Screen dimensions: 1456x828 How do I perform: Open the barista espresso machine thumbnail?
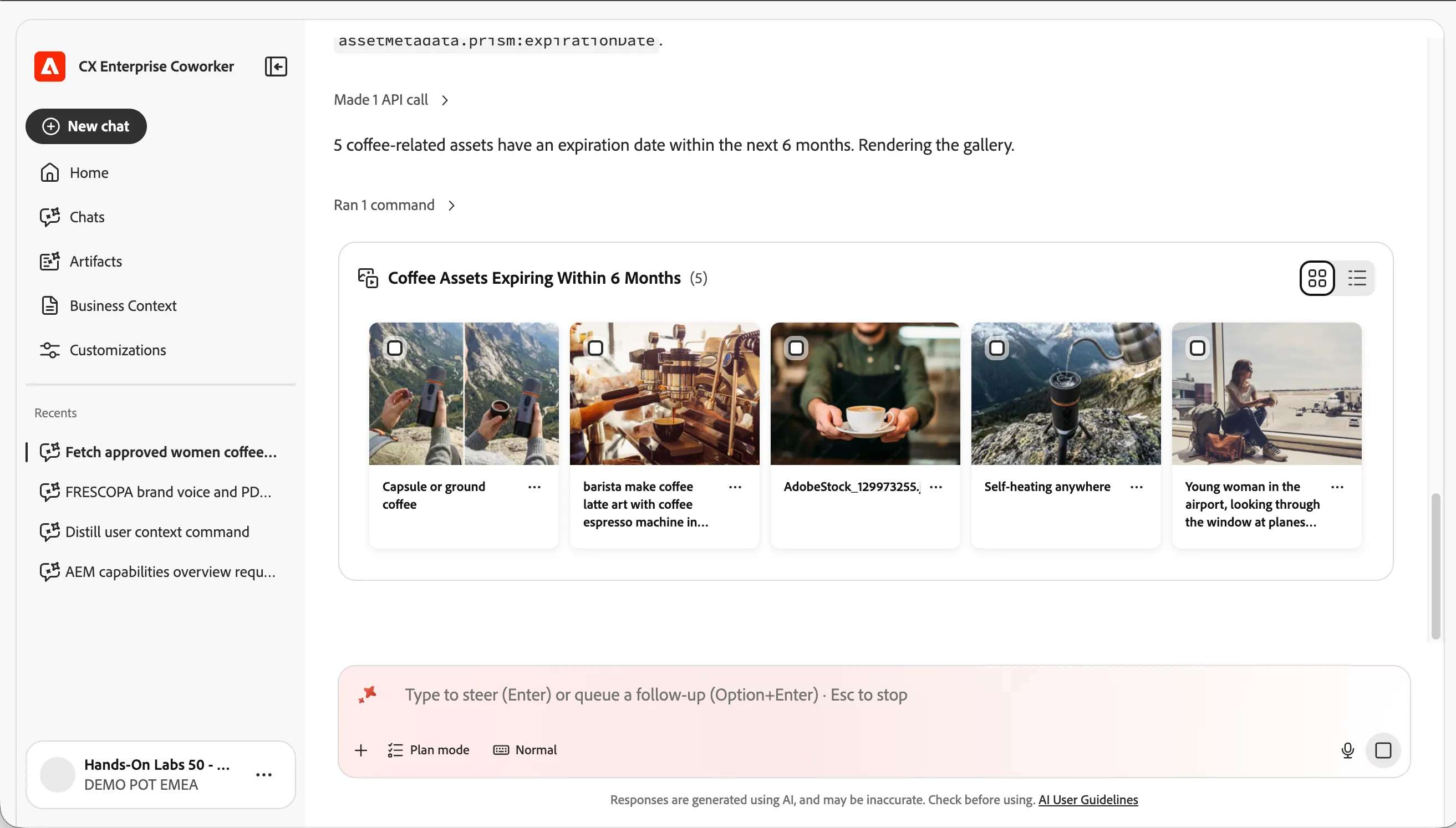pyautogui.click(x=664, y=393)
